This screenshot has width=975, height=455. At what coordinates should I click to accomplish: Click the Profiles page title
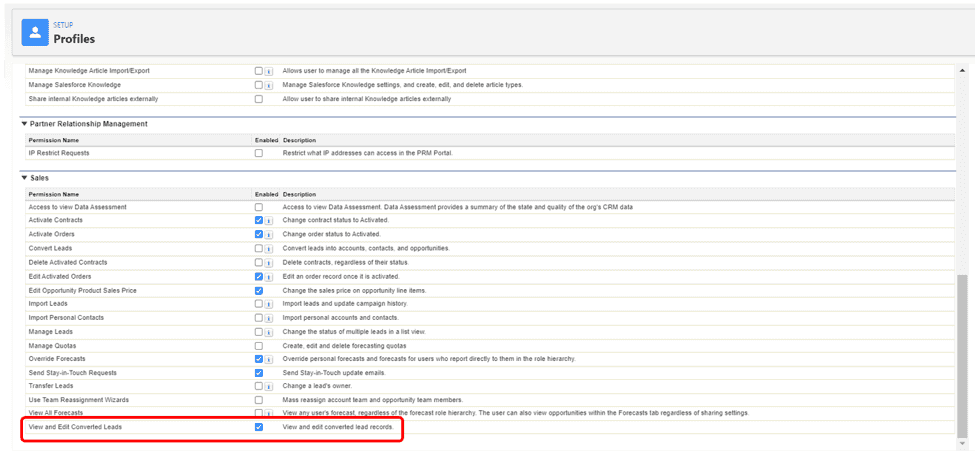74,39
